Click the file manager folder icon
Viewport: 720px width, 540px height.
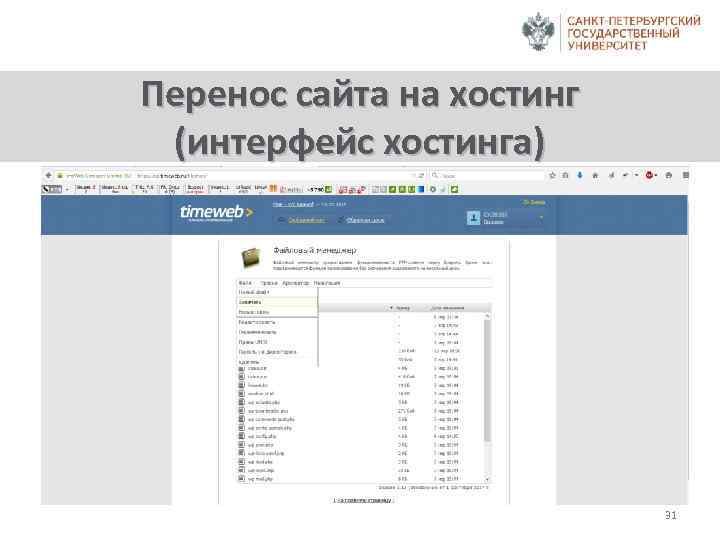pyautogui.click(x=251, y=258)
